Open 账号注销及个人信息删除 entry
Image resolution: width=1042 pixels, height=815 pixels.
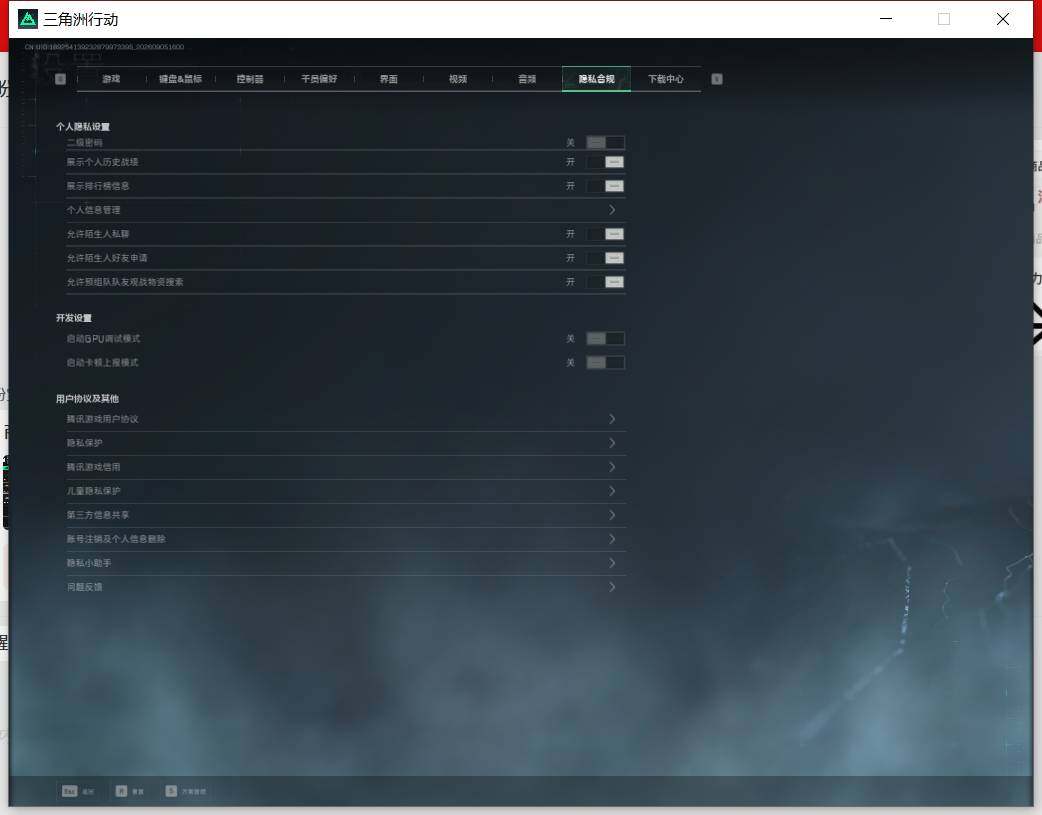(x=346, y=539)
